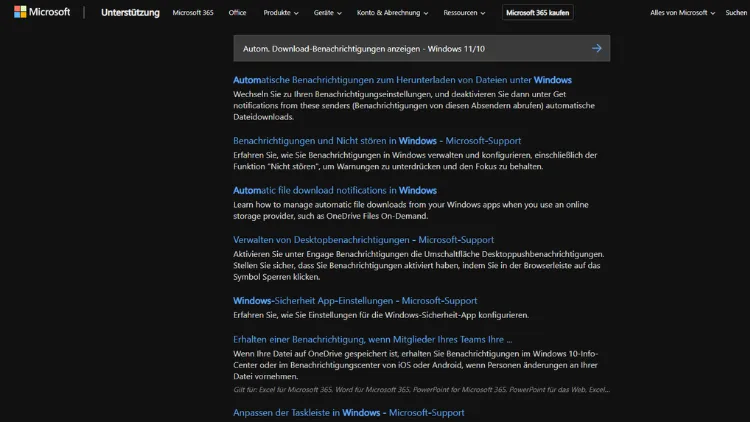The width and height of the screenshot is (750, 422).
Task: Expand Alles von Microsoft dropdown
Action: (682, 13)
